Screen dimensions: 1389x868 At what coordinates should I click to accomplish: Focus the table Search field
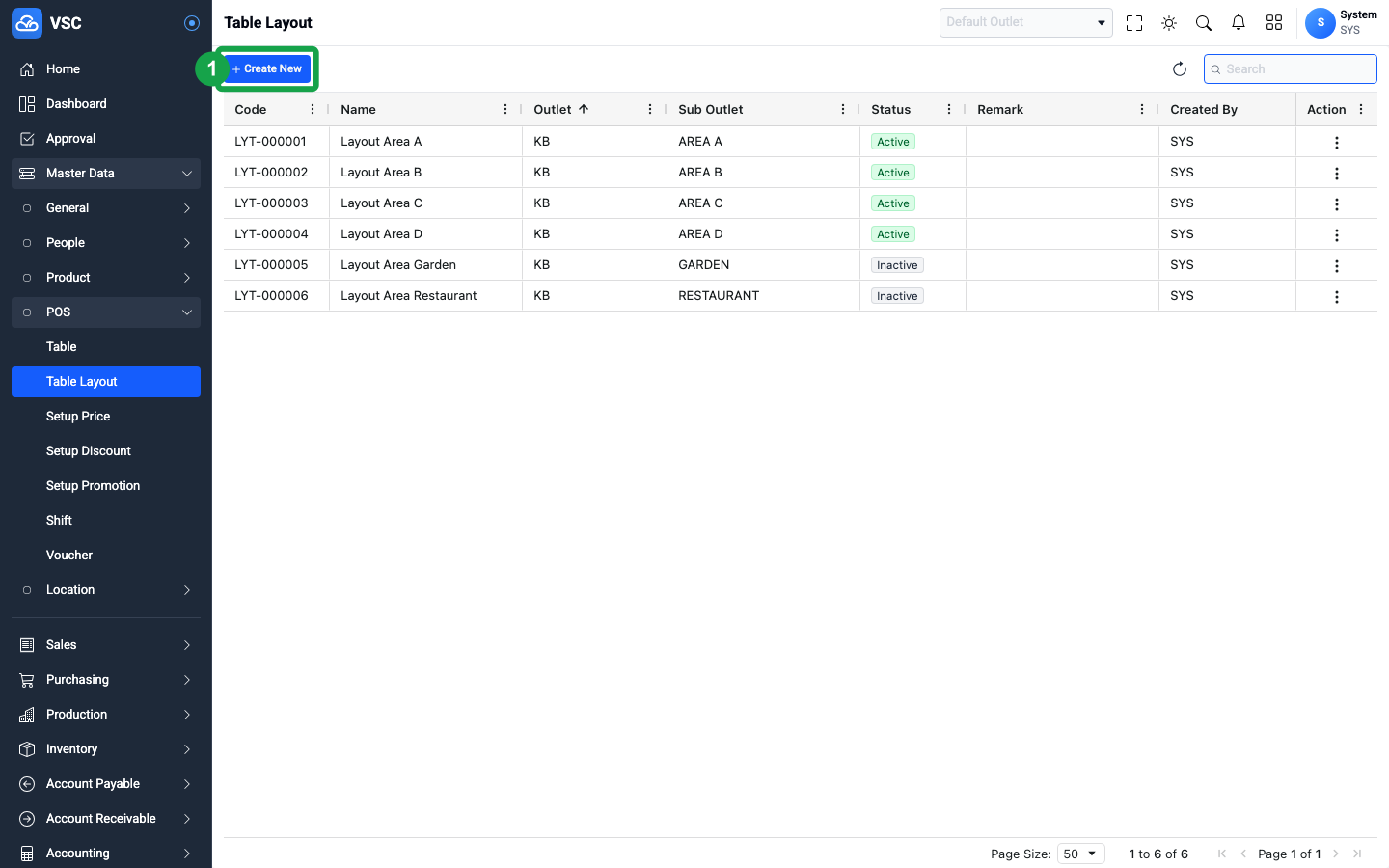(1291, 69)
